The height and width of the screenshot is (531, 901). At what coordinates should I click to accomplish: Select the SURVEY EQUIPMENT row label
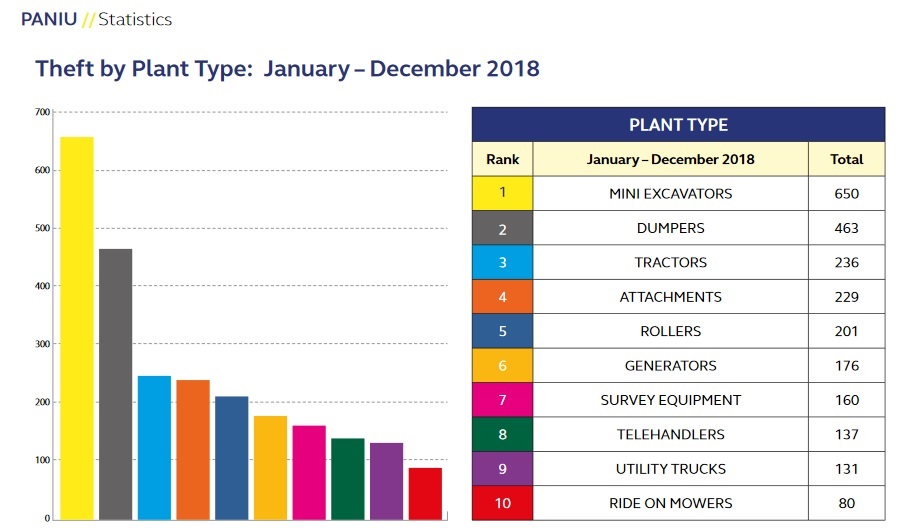coord(670,400)
